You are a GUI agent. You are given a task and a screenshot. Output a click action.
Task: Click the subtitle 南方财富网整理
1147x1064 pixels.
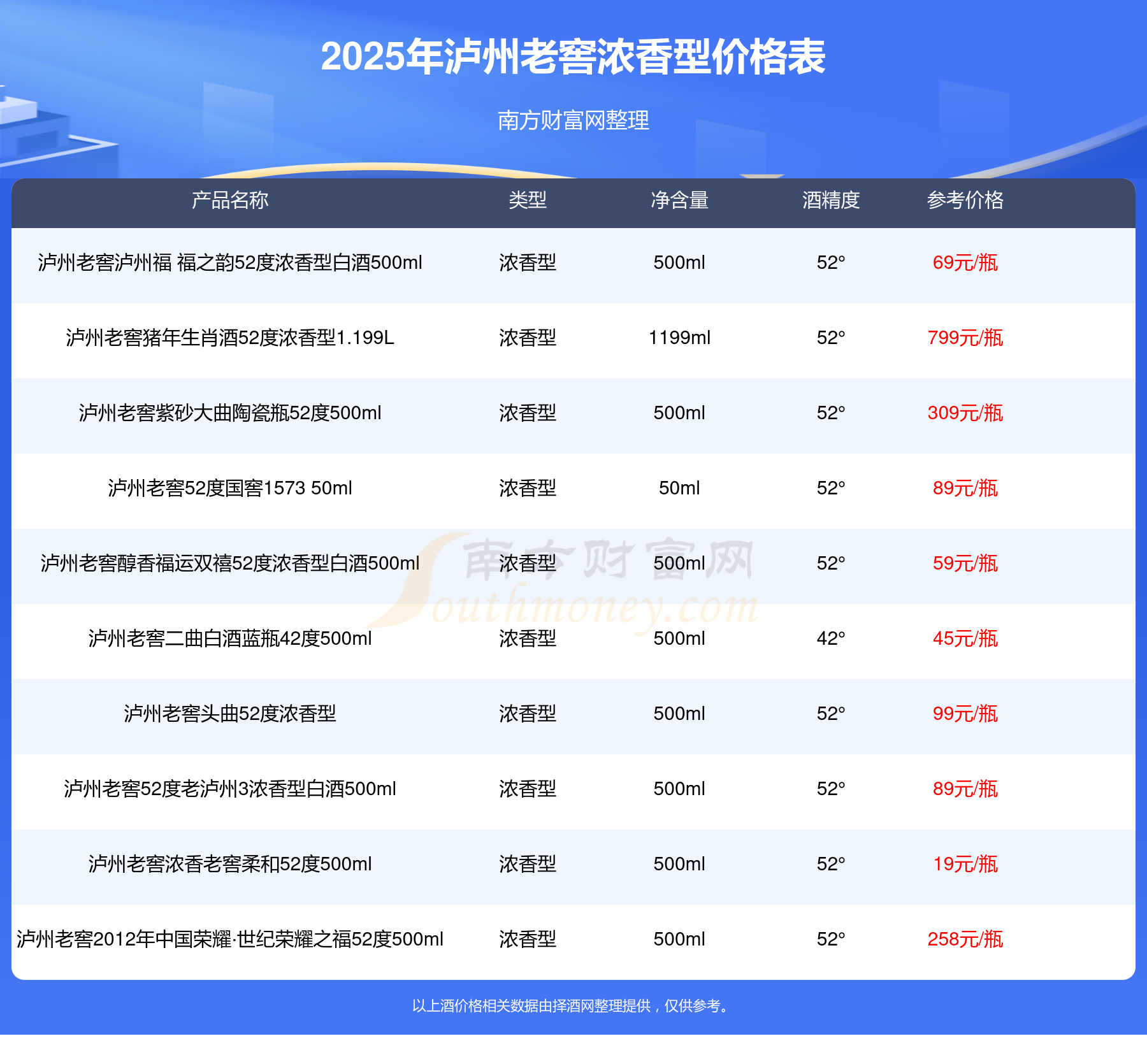[x=573, y=120]
